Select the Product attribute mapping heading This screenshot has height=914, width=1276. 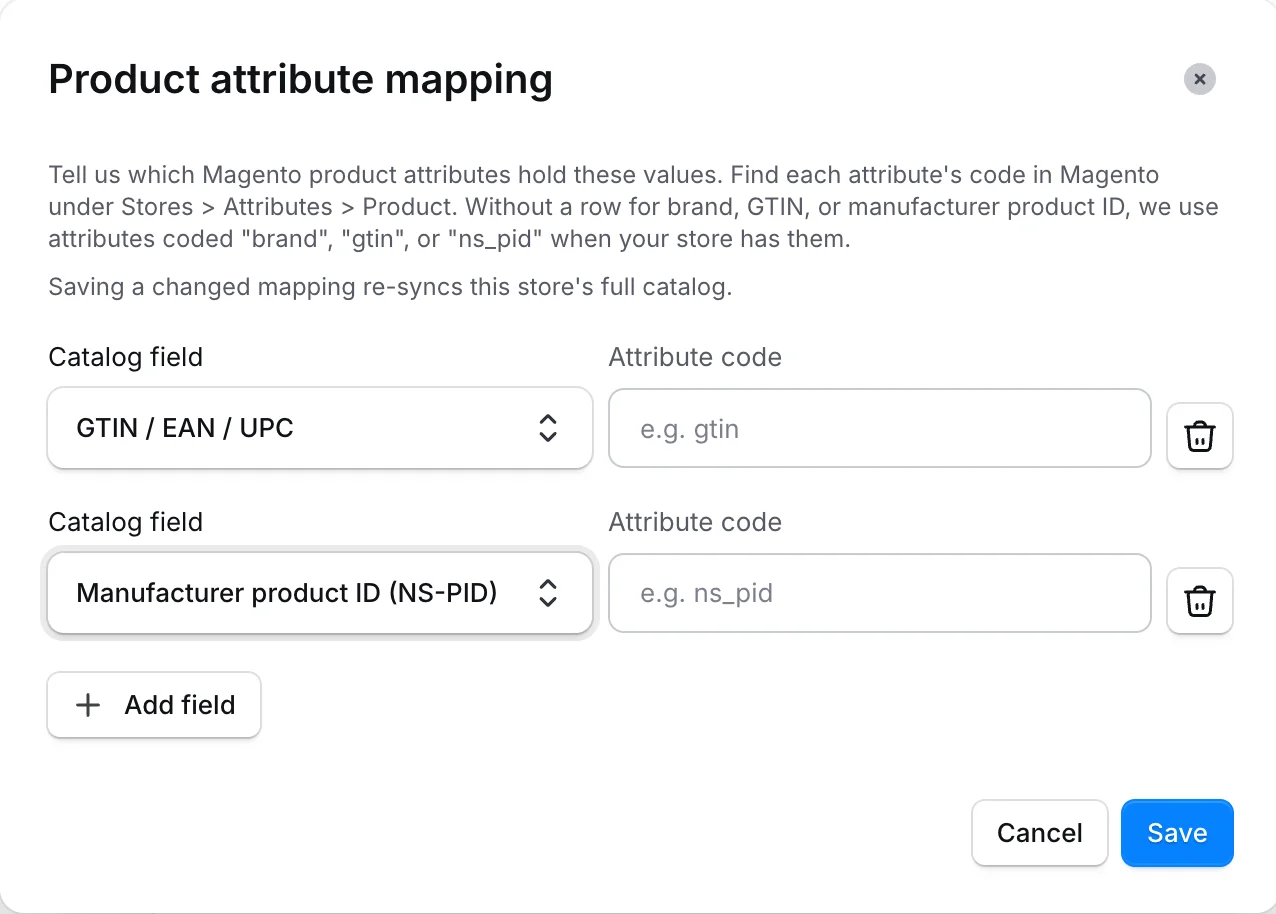[300, 79]
